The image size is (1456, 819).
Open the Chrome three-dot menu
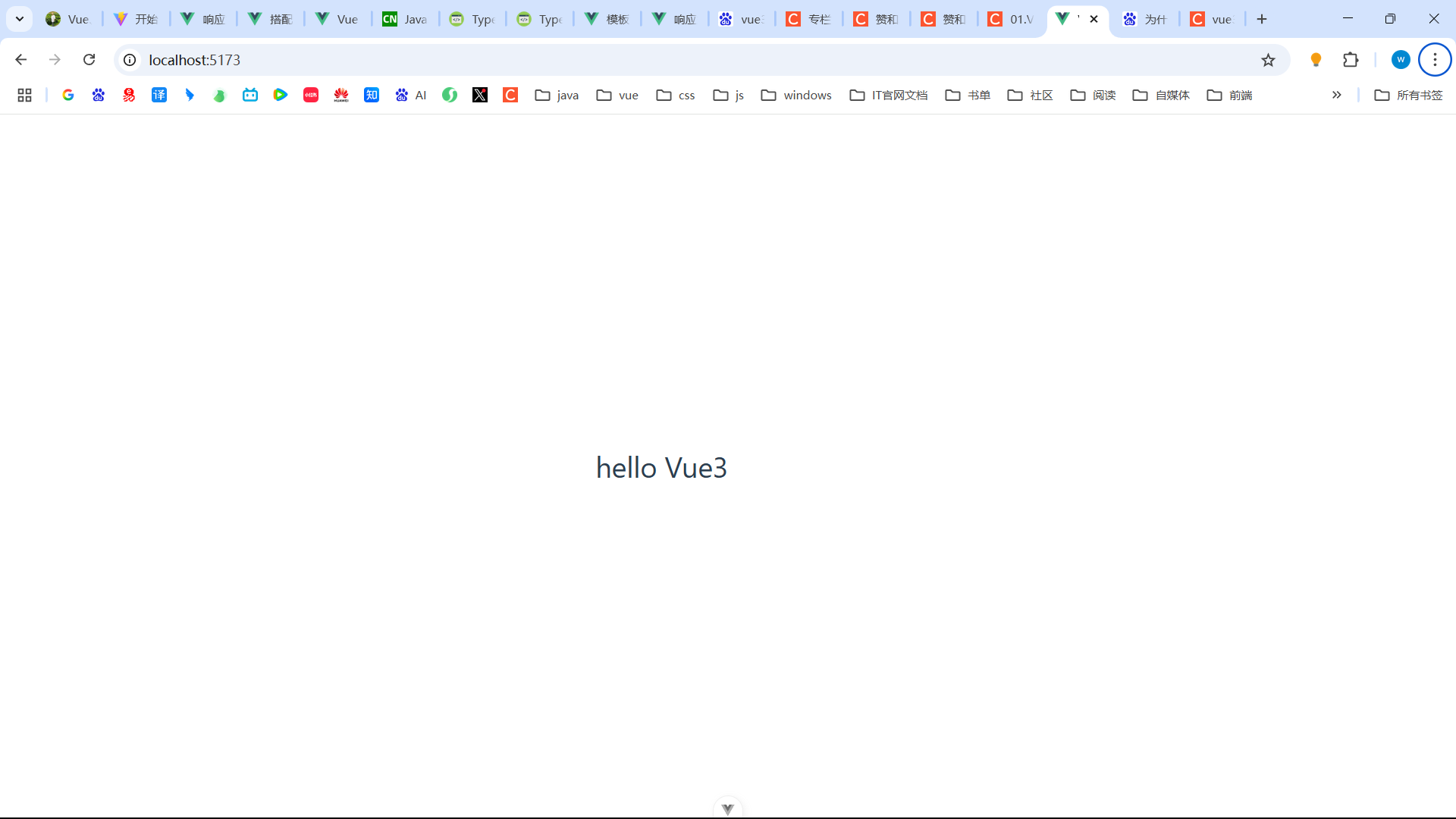1435,60
